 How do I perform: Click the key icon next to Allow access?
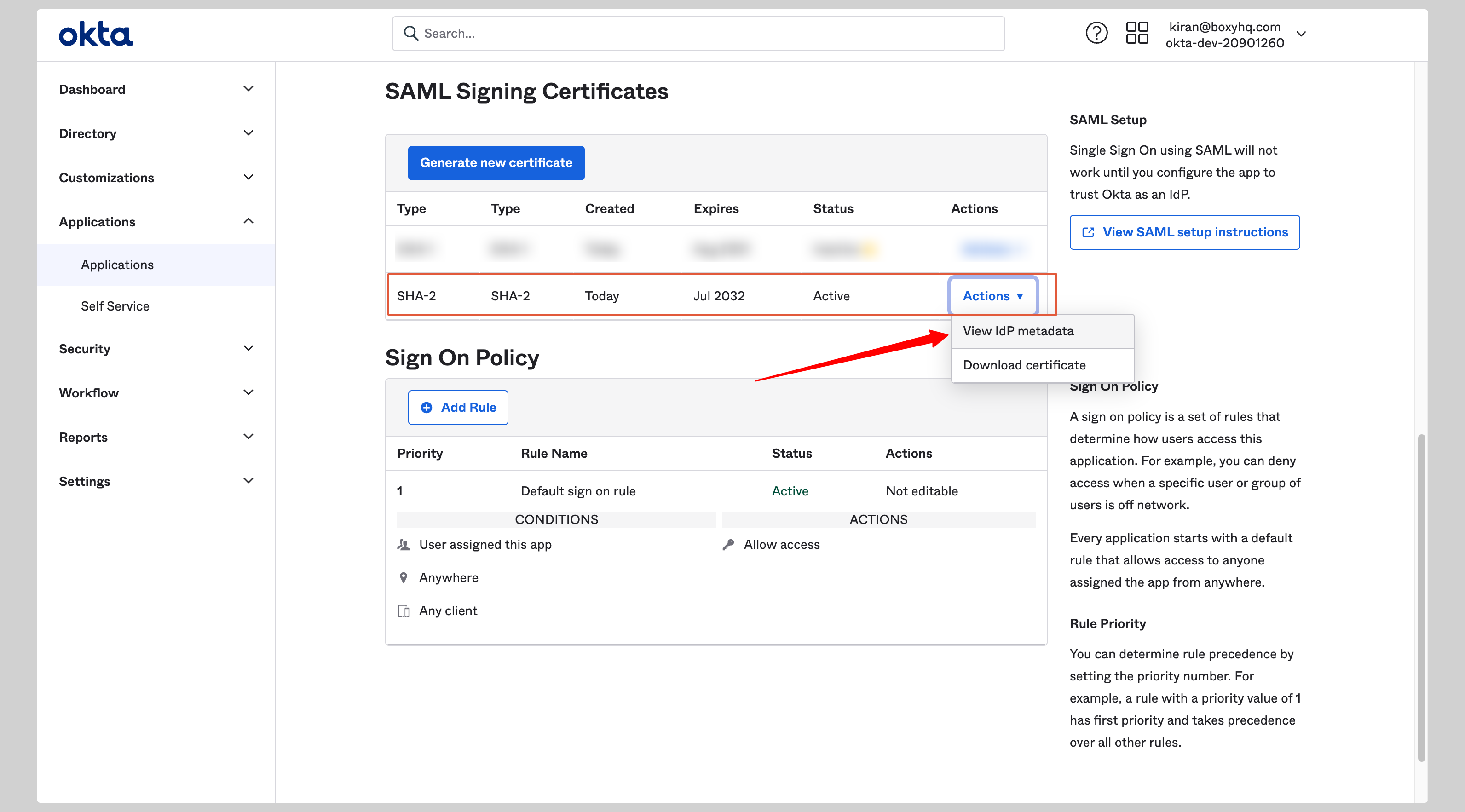tap(727, 544)
